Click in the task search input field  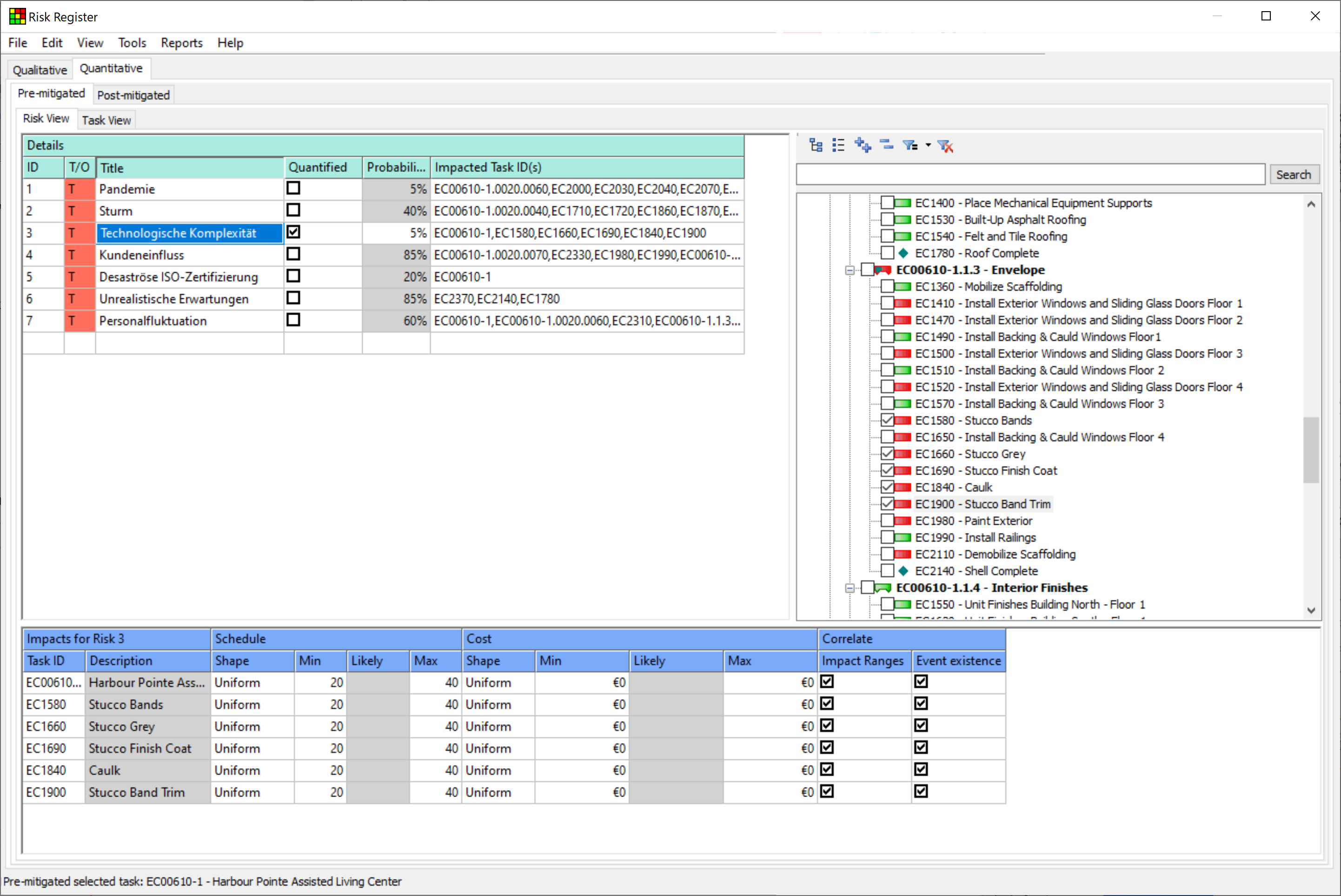pos(1030,175)
